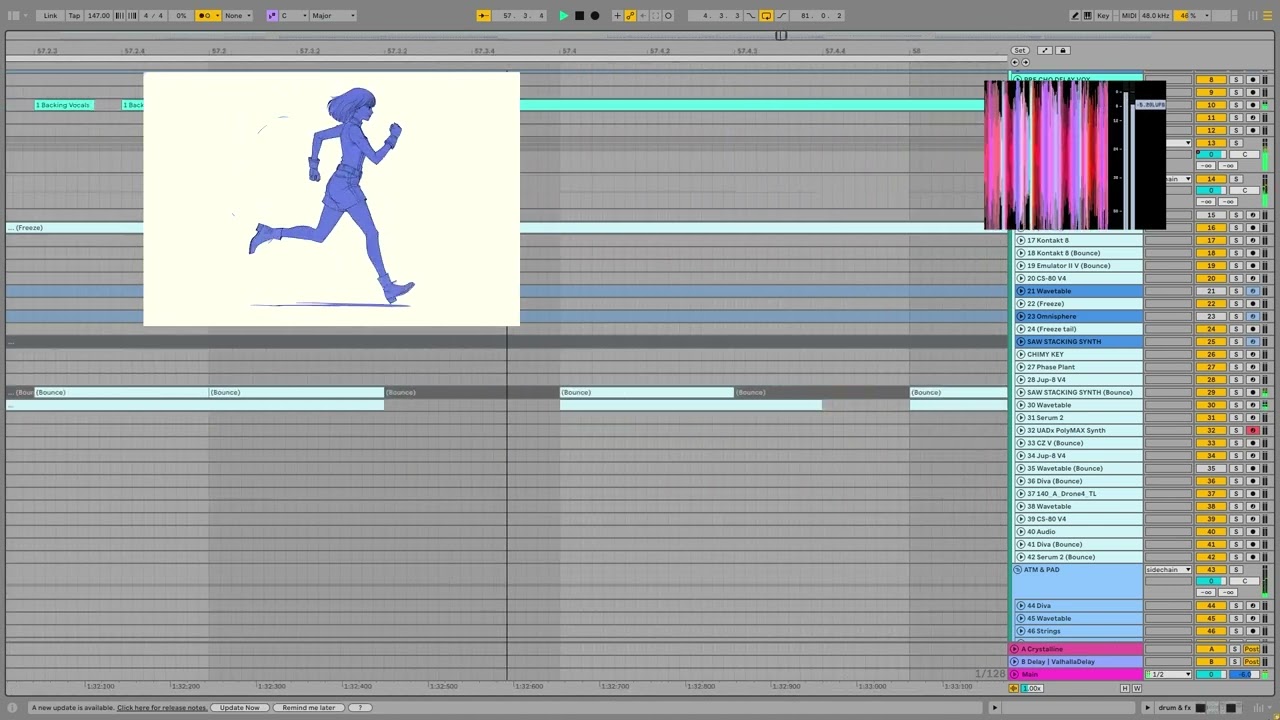Click the Punch-Out switch icon
The height and width of the screenshot is (720, 1280).
[x=781, y=15]
